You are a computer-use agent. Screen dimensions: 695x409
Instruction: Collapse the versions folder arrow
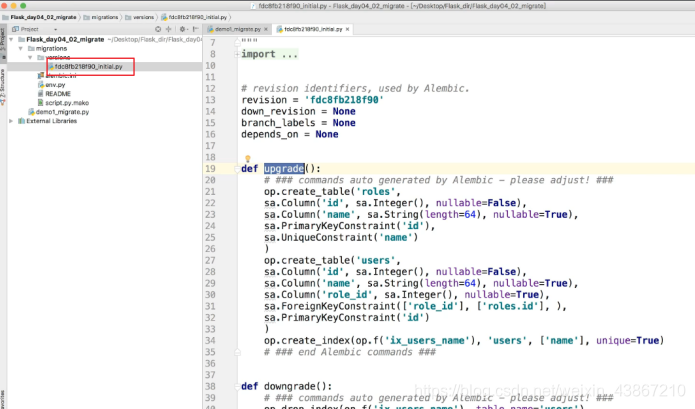(30, 58)
